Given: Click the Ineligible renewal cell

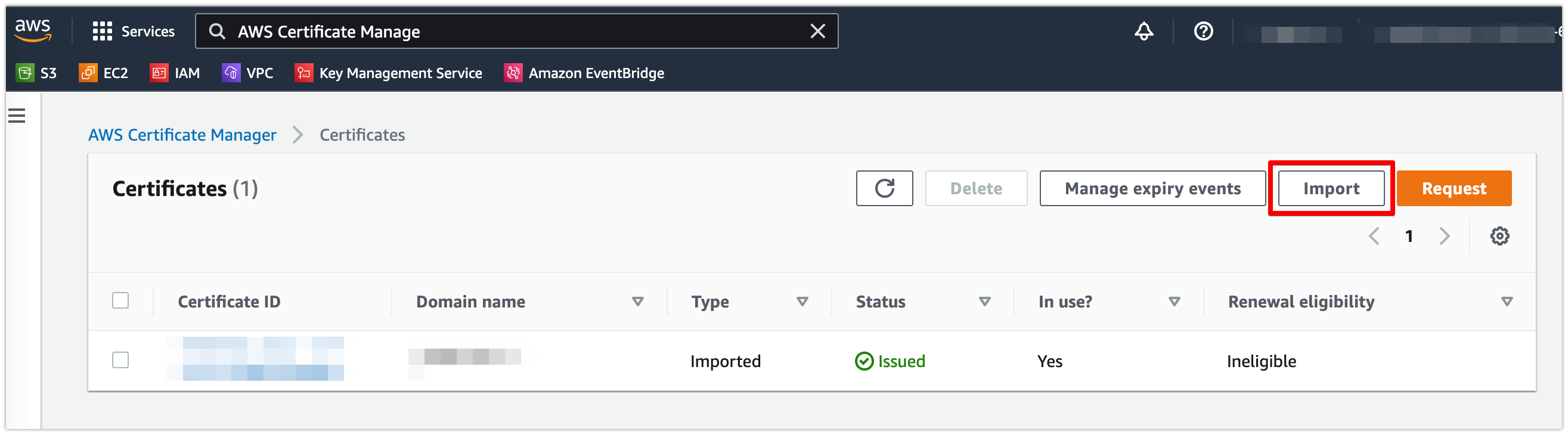Looking at the screenshot, I should tap(1261, 361).
